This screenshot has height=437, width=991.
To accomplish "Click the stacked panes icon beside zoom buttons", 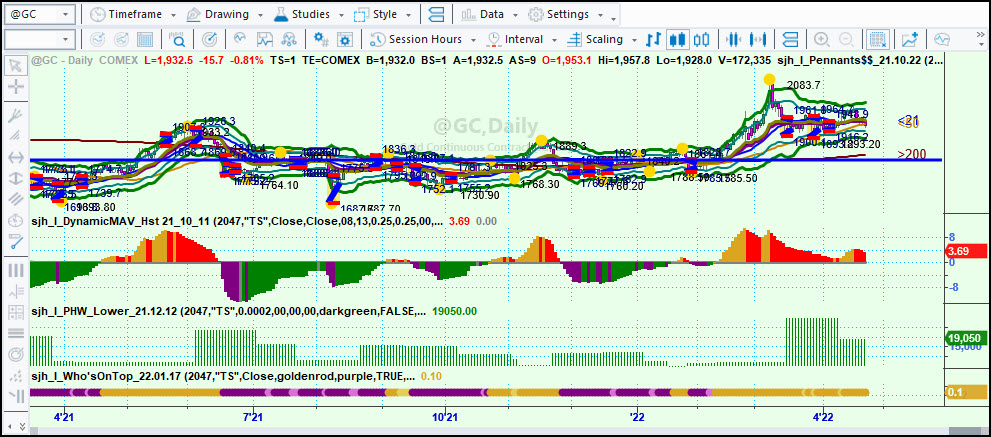I will tap(790, 39).
